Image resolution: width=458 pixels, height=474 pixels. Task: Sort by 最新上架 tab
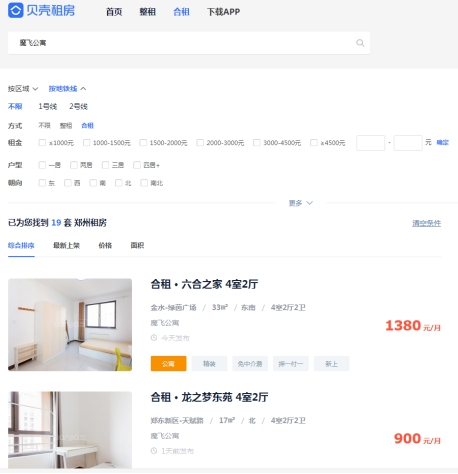click(x=66, y=245)
